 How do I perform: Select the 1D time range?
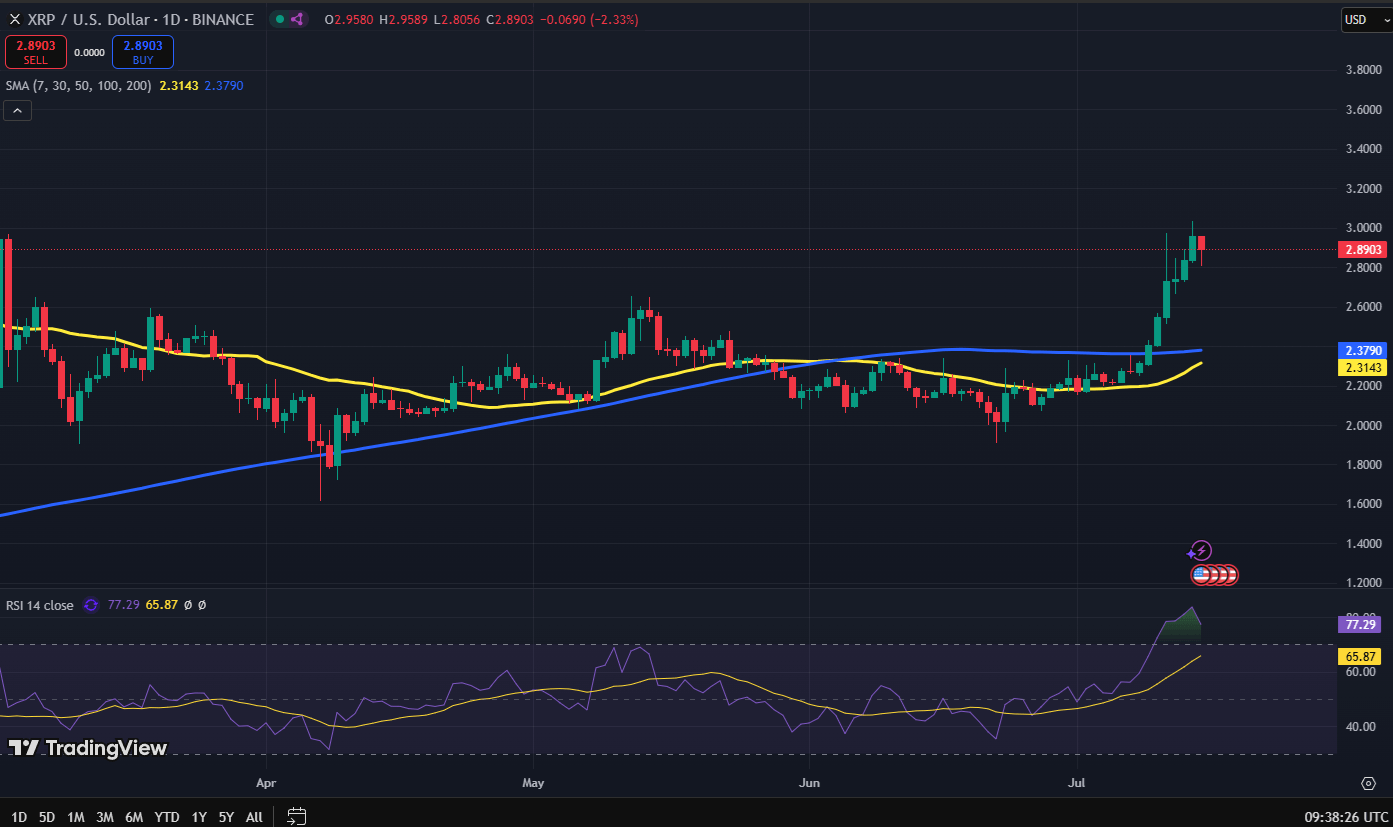pyautogui.click(x=19, y=817)
